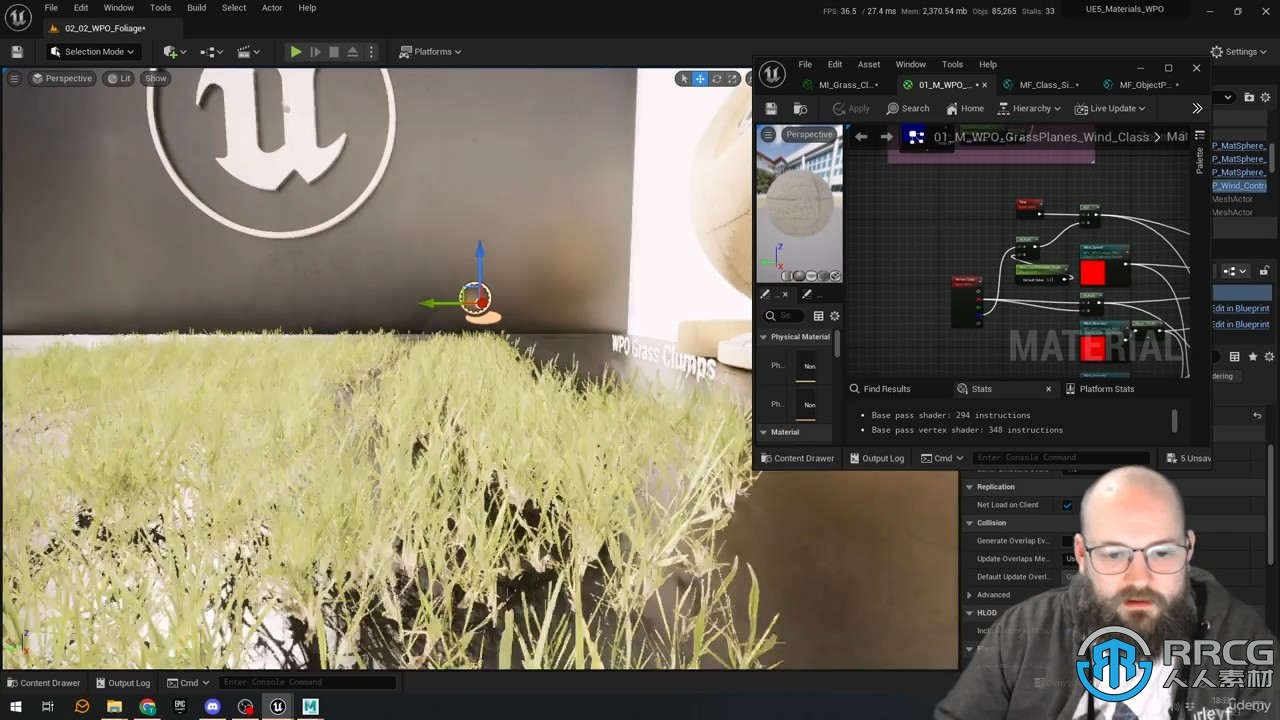Open Details settings gear in Material Editor
This screenshot has height=720, width=1280.
coord(834,316)
